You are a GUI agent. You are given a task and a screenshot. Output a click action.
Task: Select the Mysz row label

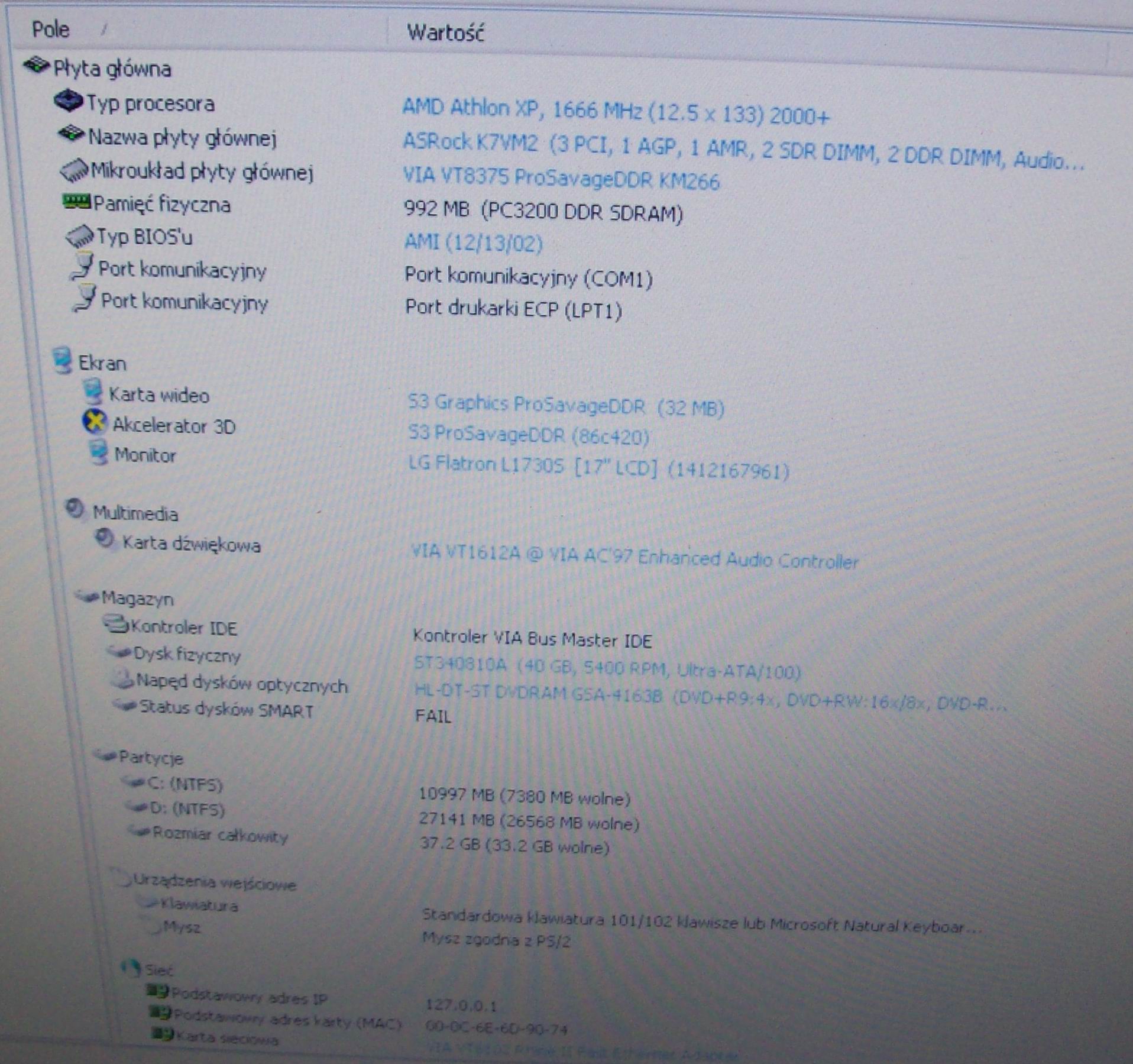tap(182, 927)
